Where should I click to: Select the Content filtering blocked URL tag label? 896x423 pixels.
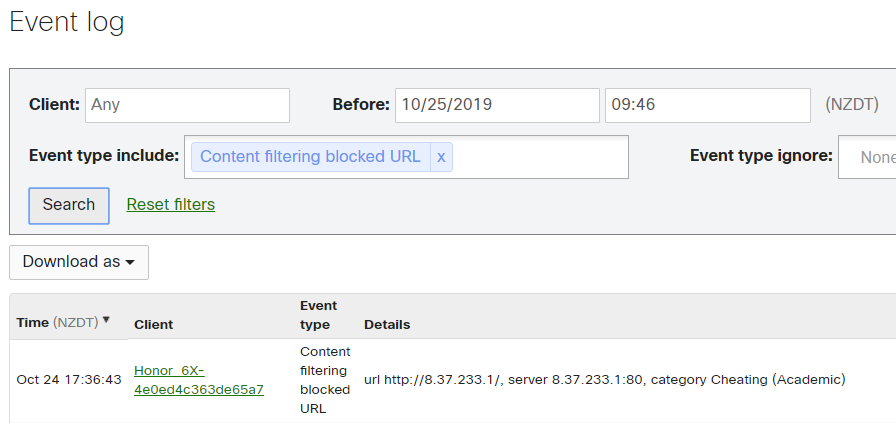coord(310,157)
